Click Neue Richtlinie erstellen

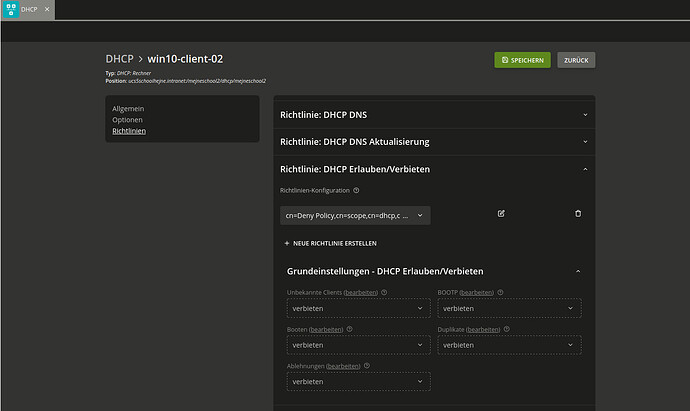click(331, 243)
